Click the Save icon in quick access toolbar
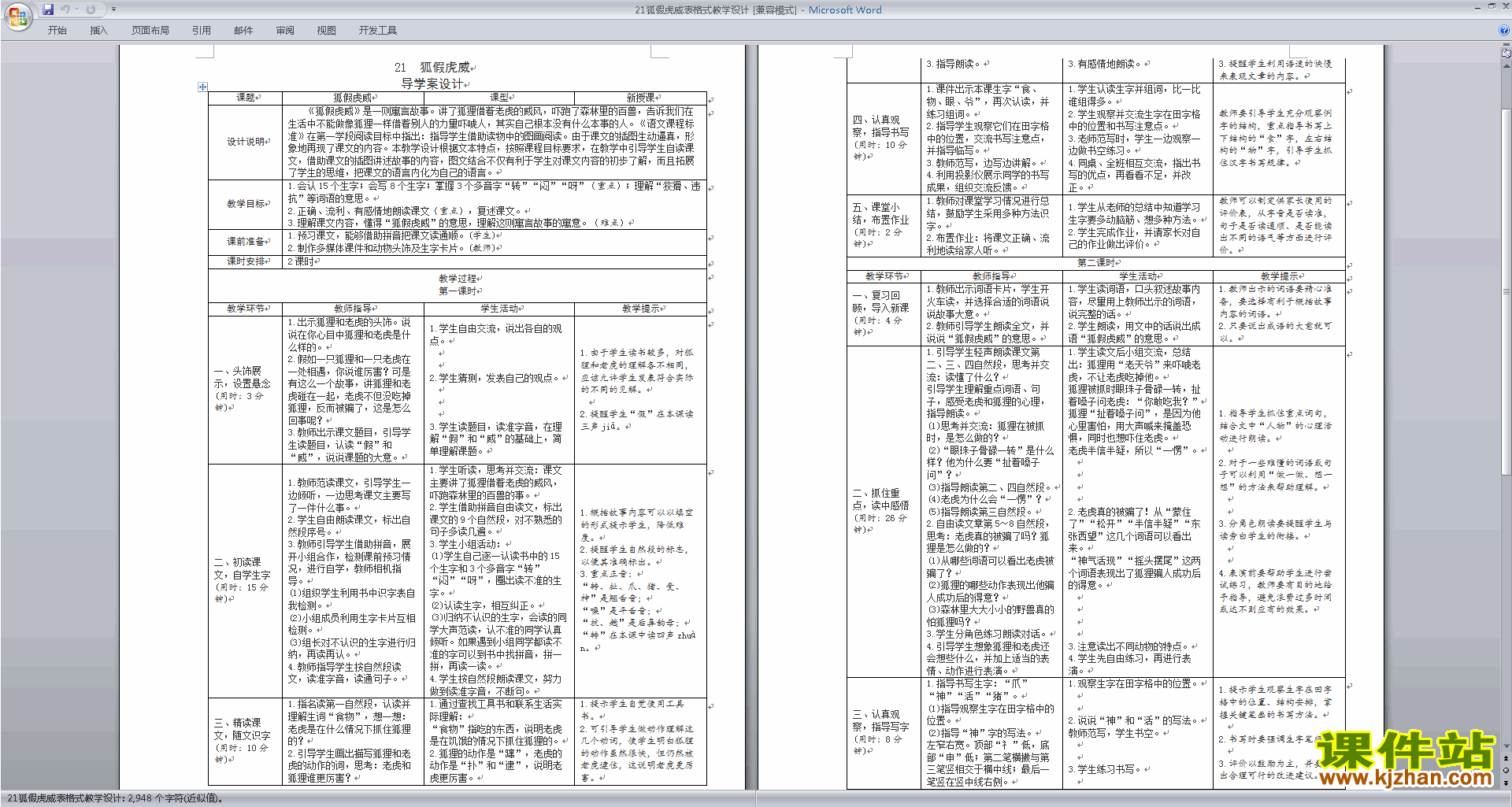Viewport: 1512px width, 807px height. (x=48, y=9)
